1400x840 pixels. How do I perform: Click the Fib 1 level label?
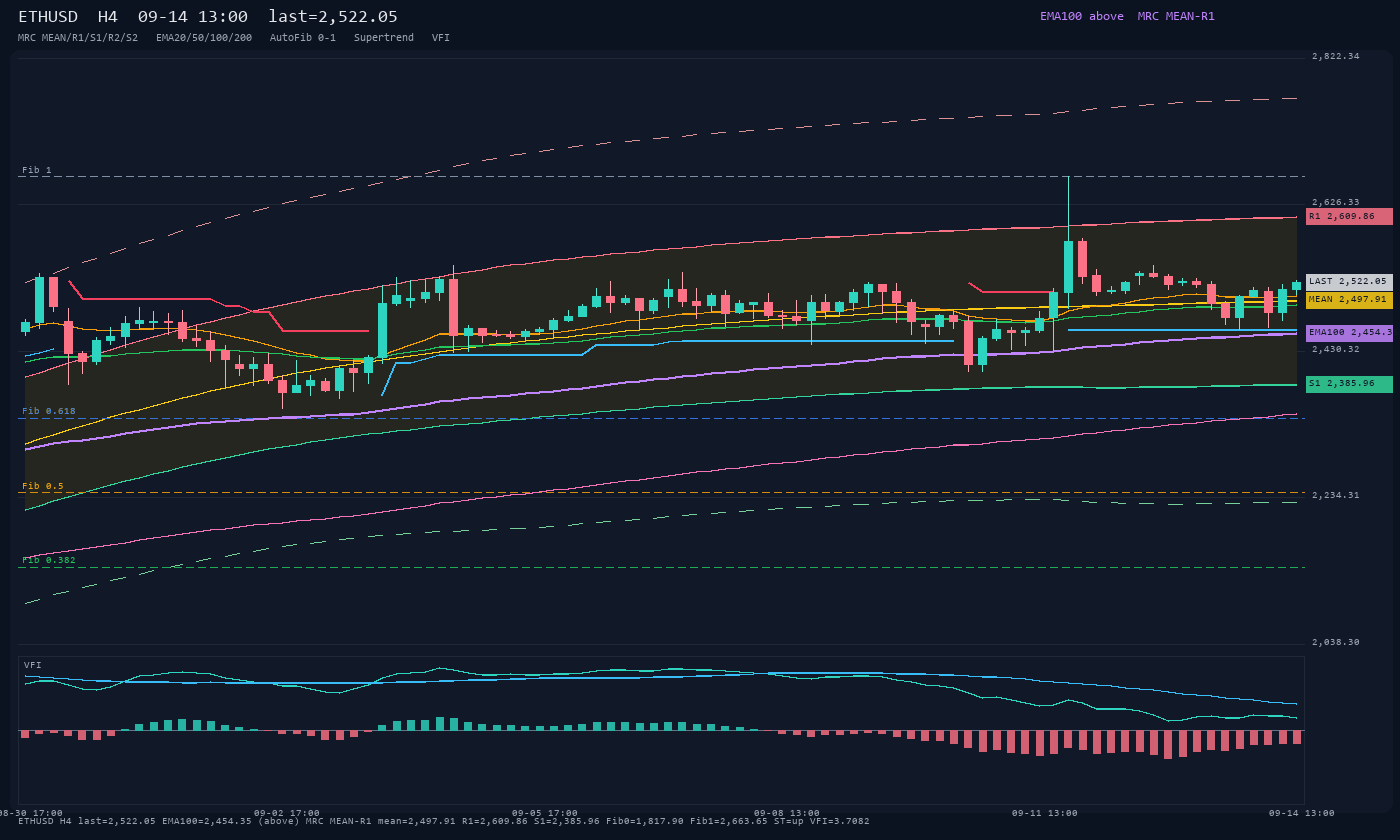pyautogui.click(x=37, y=170)
